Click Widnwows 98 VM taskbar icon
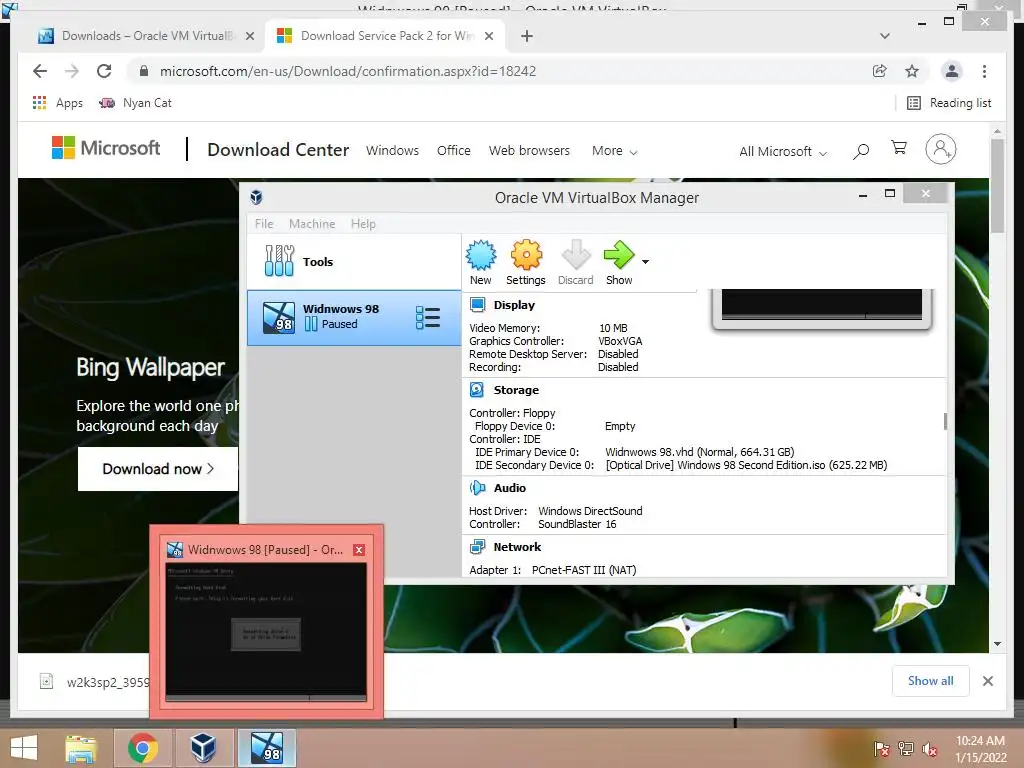 pos(266,748)
